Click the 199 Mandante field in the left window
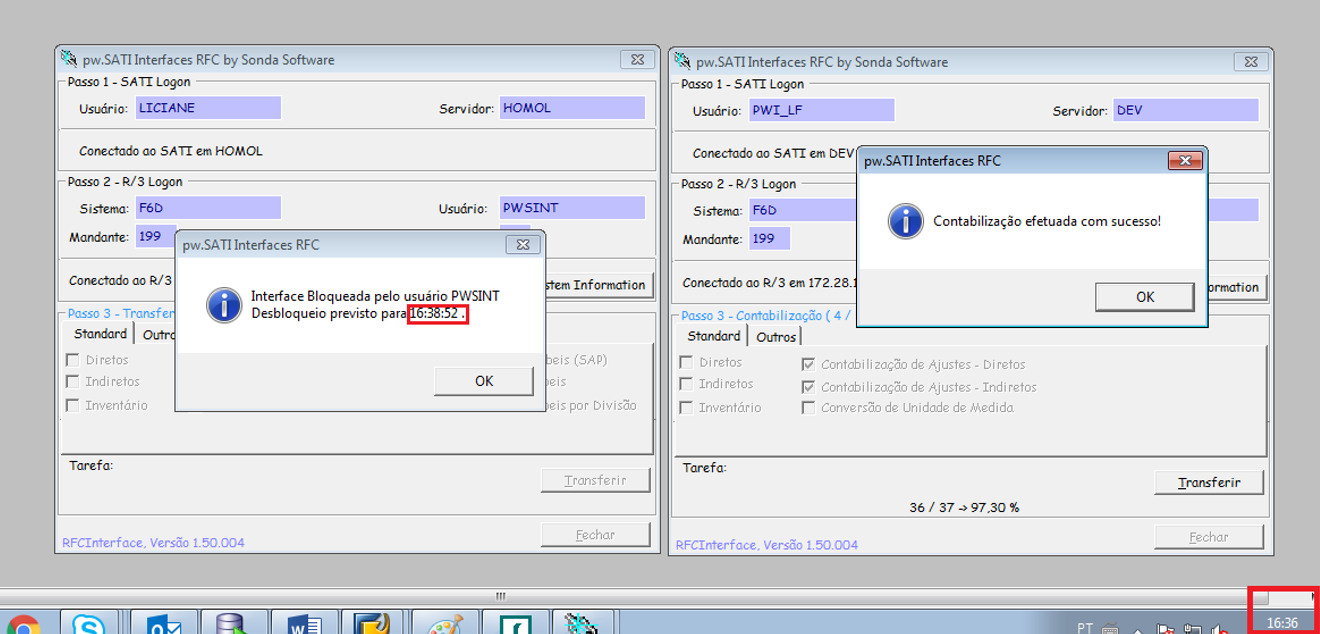1320x634 pixels. pos(155,237)
